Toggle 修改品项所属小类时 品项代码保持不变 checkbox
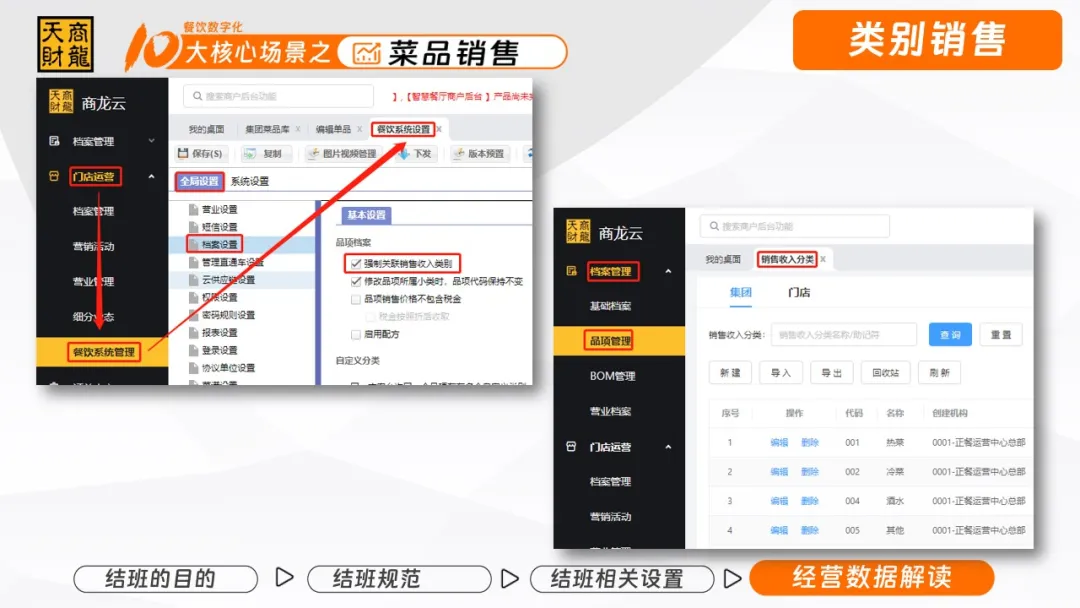The width and height of the screenshot is (1080, 608). pos(355,281)
